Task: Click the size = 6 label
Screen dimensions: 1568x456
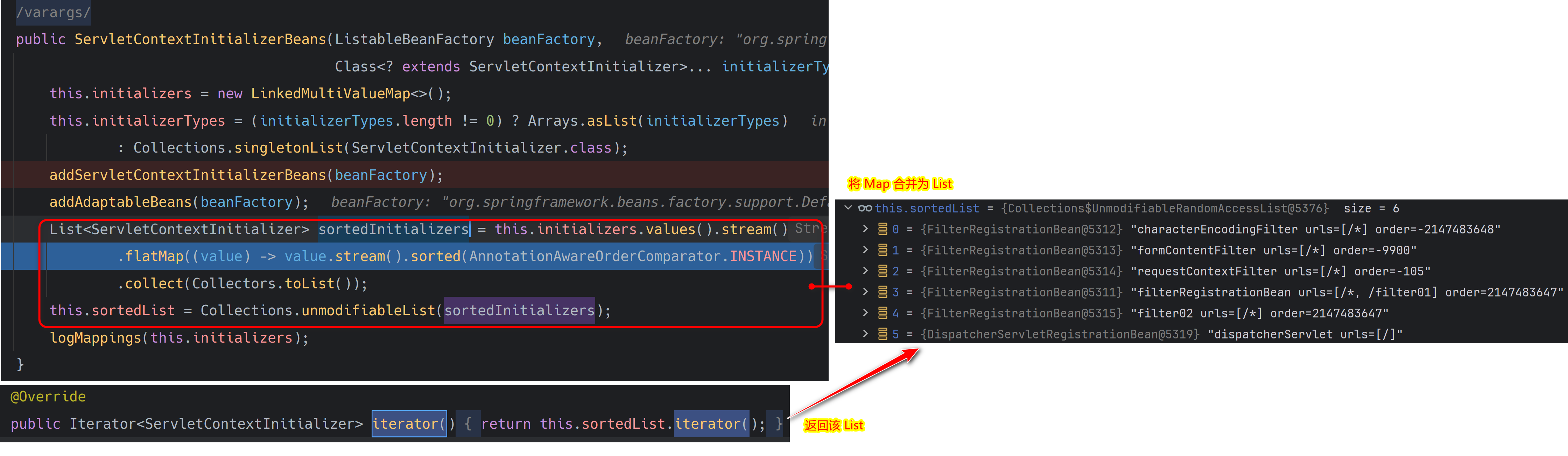Action: tap(1371, 208)
